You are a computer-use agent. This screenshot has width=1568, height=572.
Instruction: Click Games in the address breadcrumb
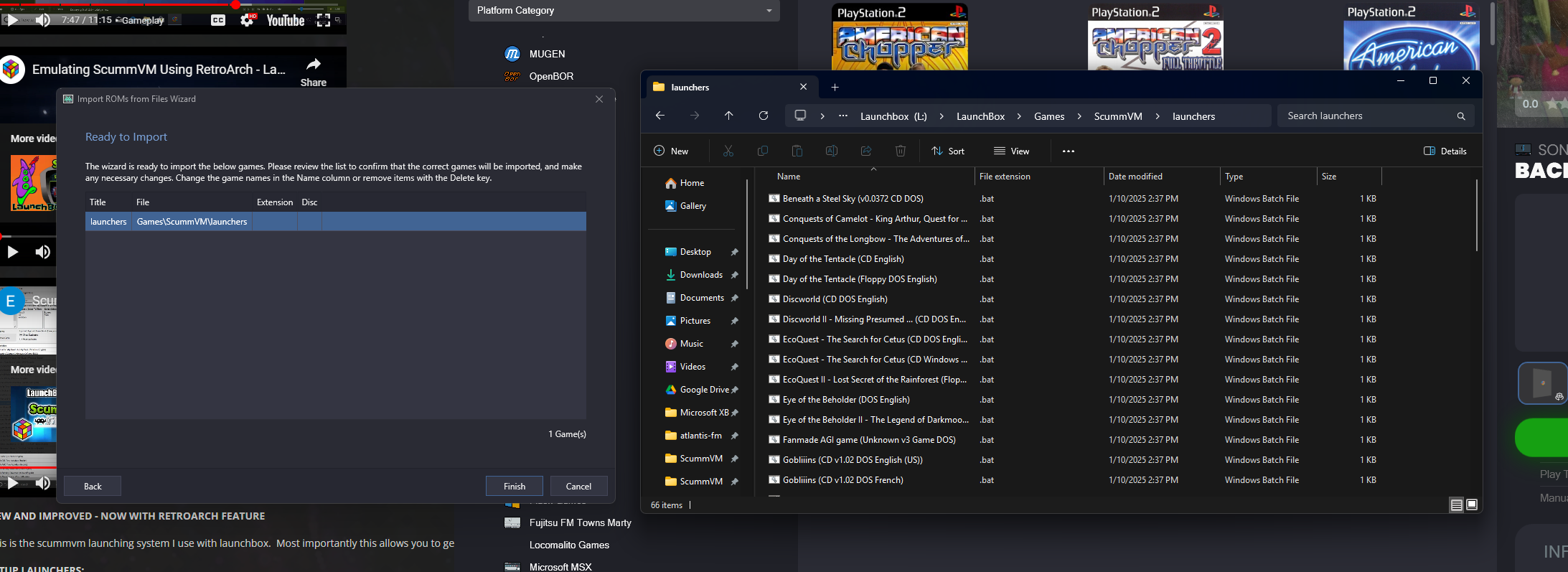click(x=1049, y=116)
